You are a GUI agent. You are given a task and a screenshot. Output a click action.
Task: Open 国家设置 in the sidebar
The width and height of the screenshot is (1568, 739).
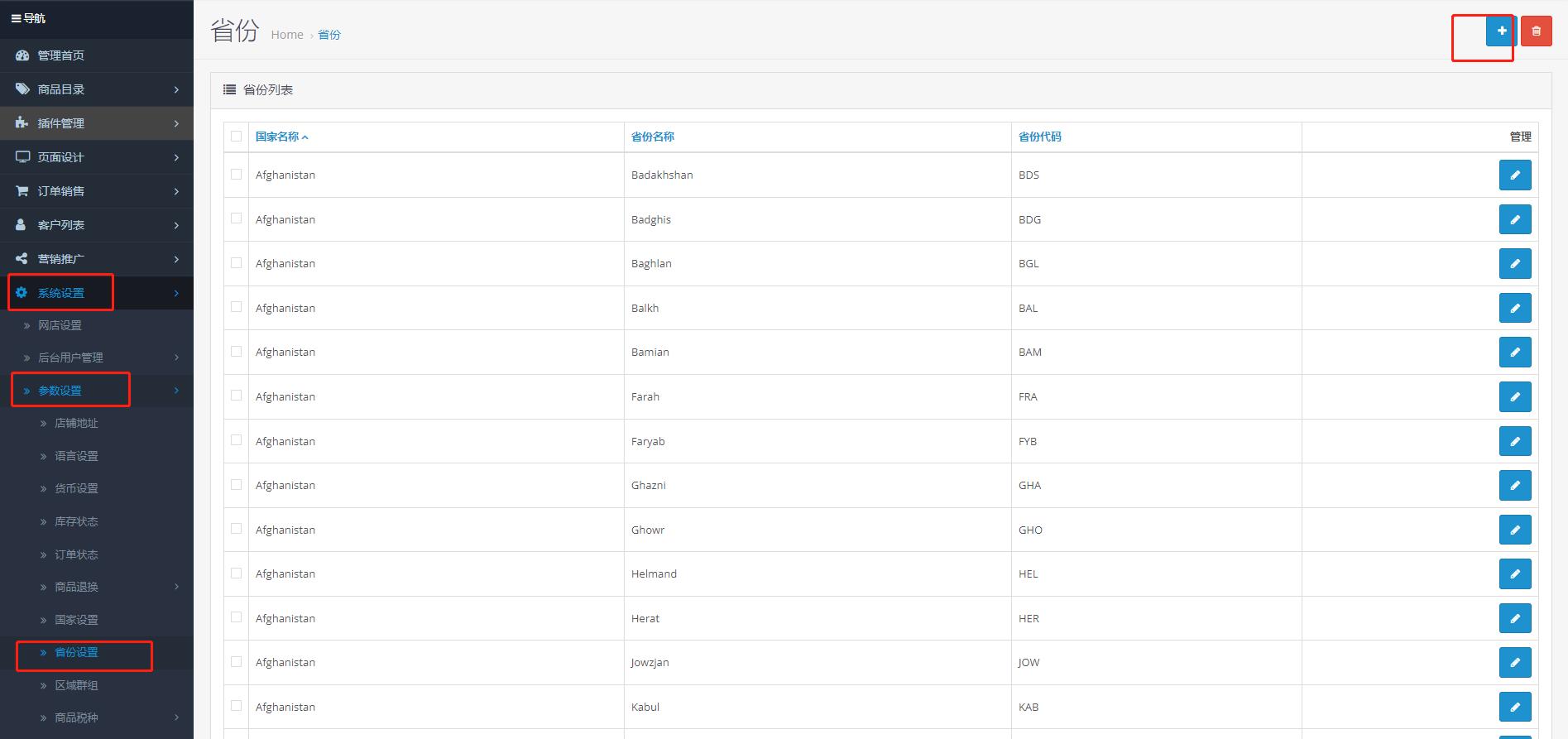[76, 620]
